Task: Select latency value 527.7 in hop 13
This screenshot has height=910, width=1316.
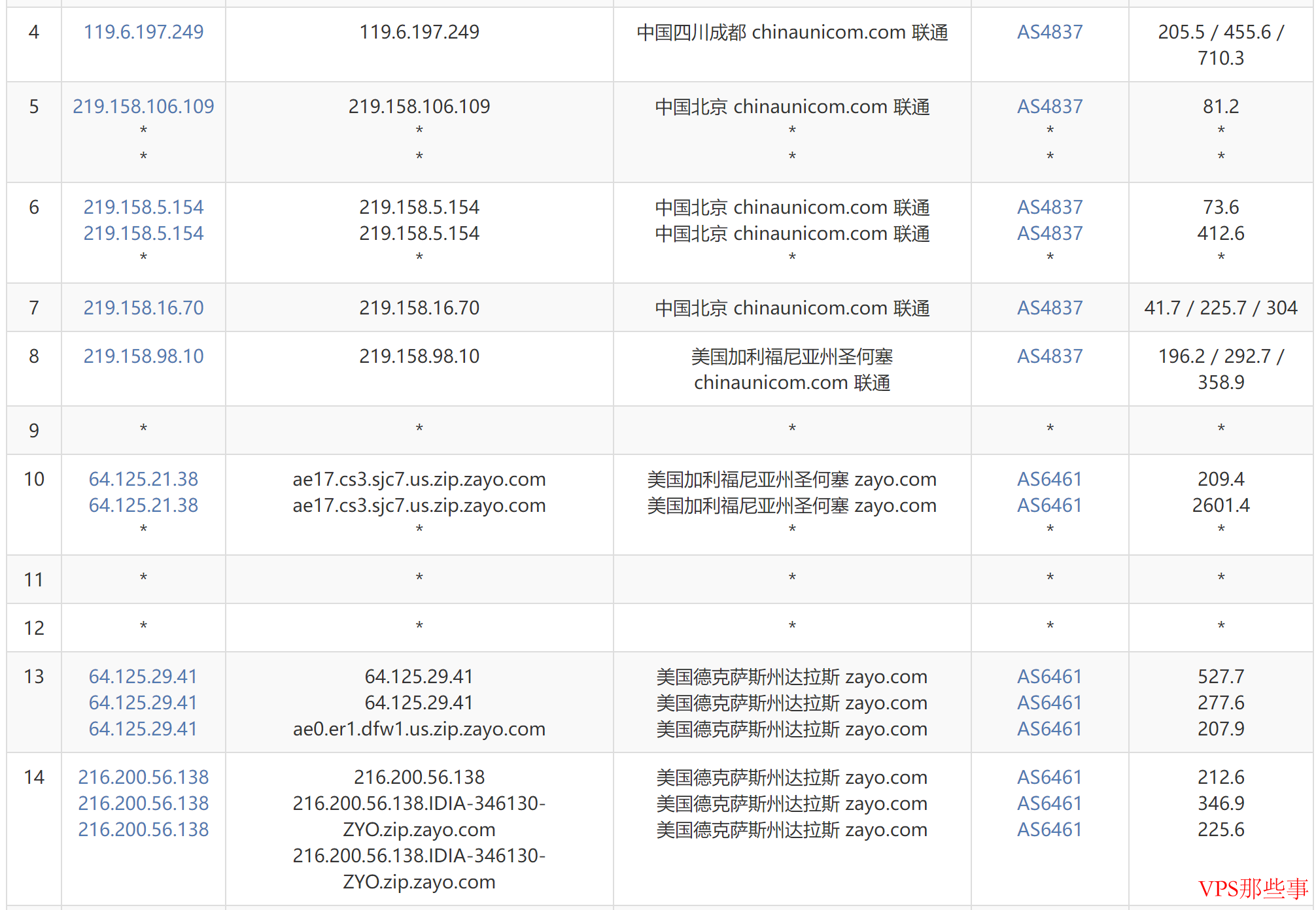Action: [x=1221, y=677]
